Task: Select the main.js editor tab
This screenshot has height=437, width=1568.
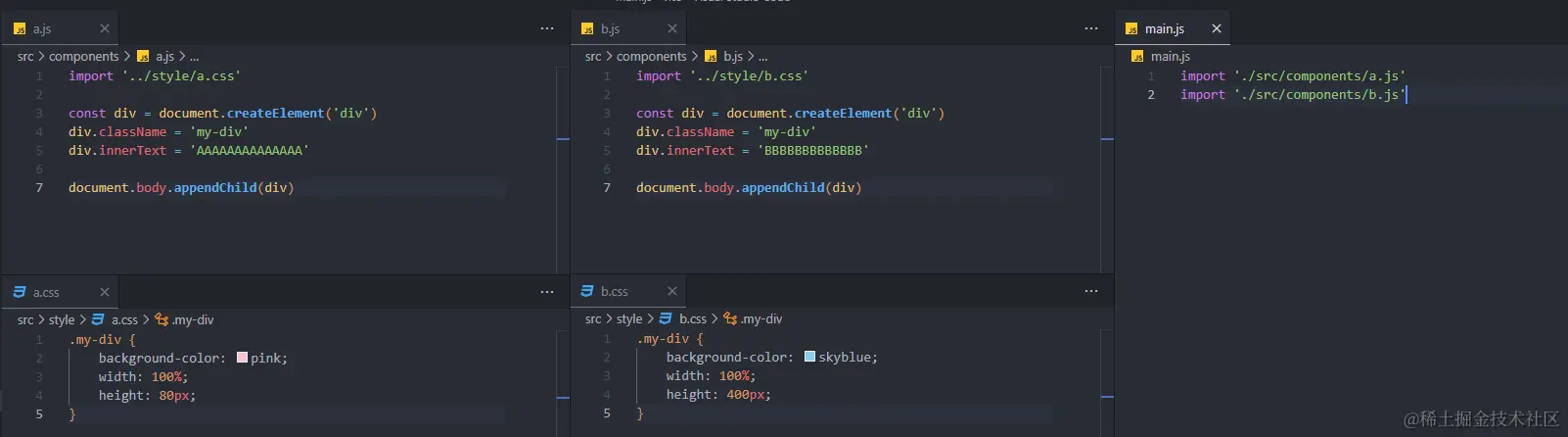Action: (1173, 28)
